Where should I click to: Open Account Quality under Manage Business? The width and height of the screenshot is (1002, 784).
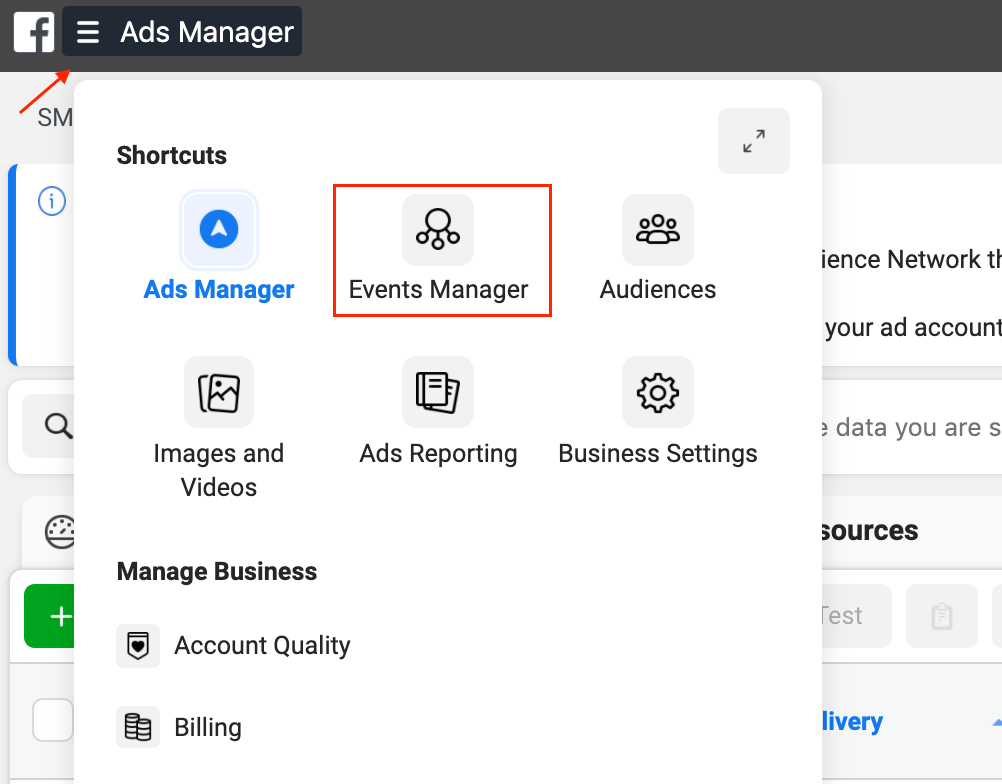coord(234,646)
